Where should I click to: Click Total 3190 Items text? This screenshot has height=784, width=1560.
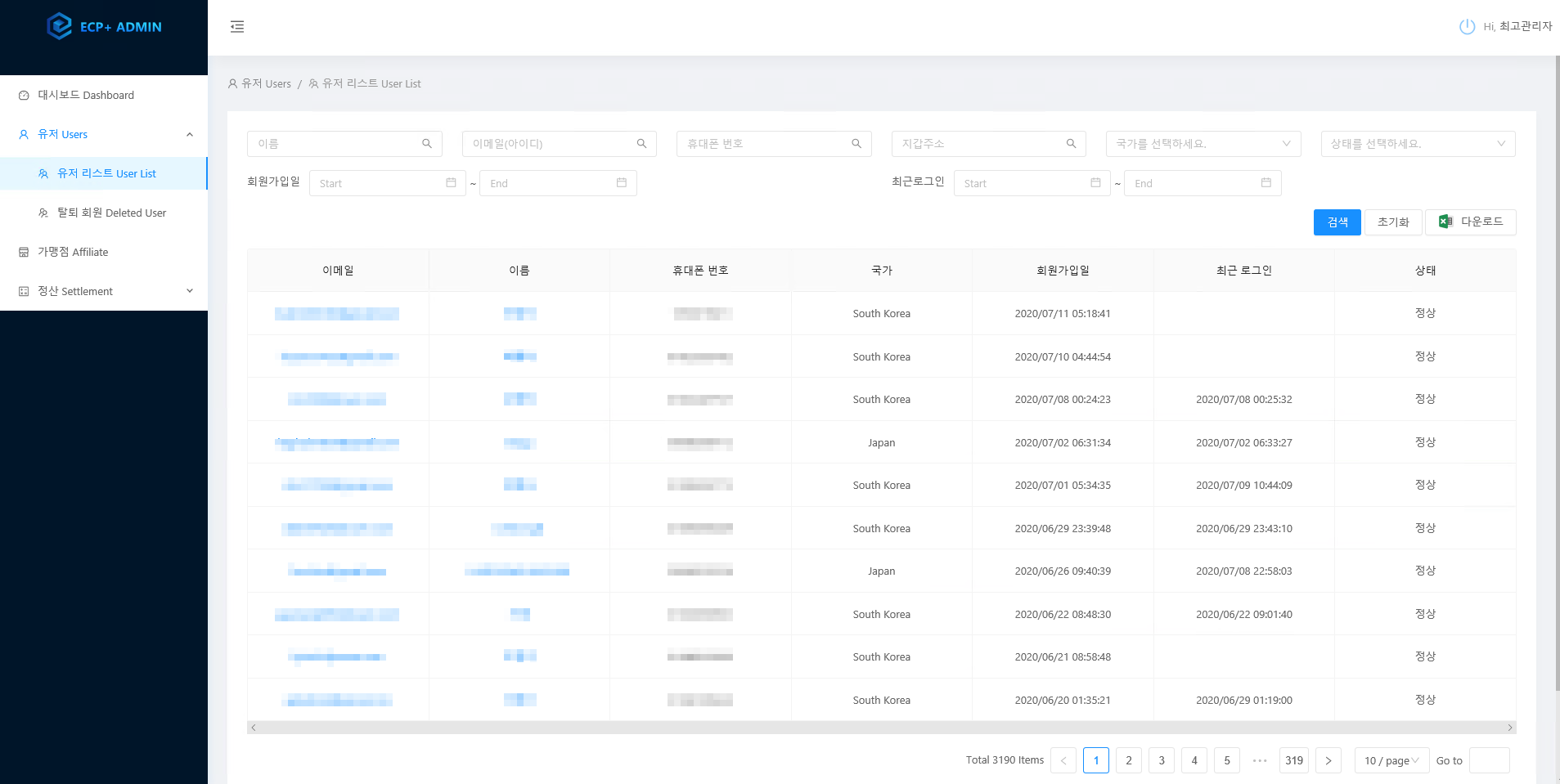(x=1005, y=760)
